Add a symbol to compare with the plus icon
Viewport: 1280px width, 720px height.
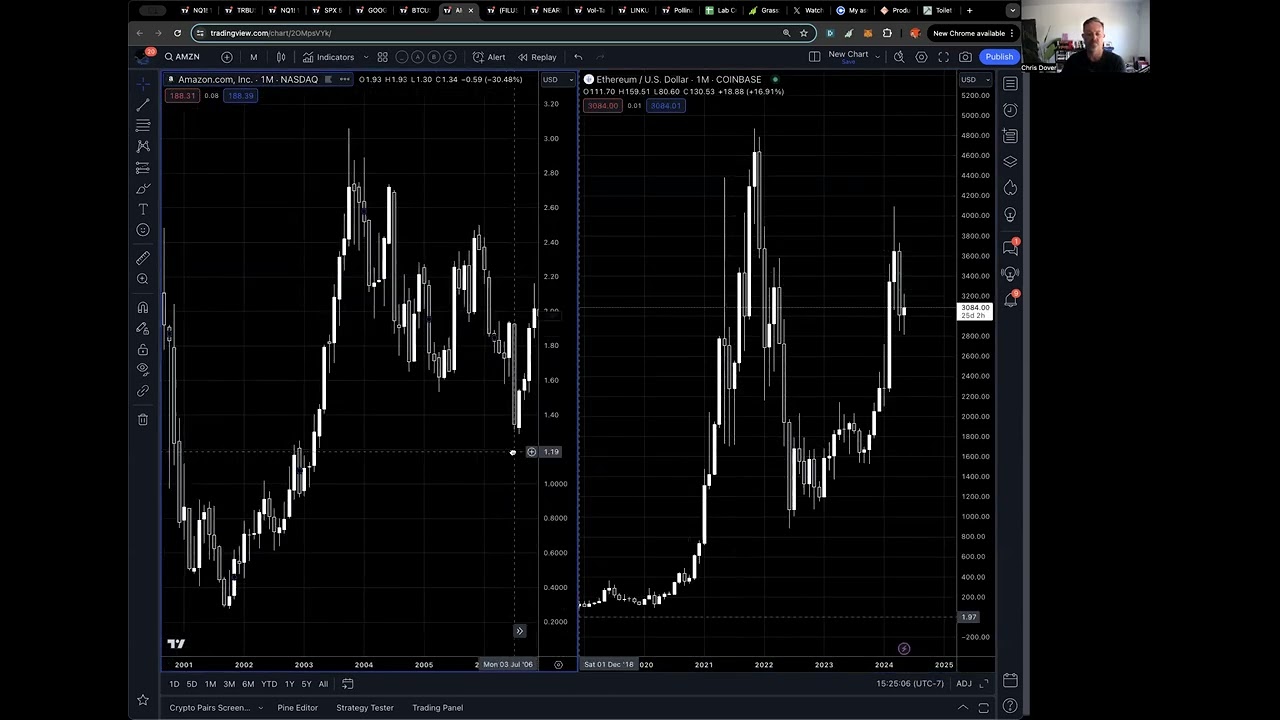pyautogui.click(x=227, y=57)
